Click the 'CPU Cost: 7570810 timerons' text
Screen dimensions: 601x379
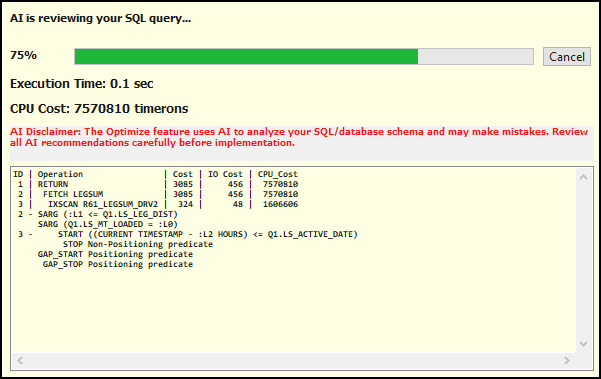(99, 108)
